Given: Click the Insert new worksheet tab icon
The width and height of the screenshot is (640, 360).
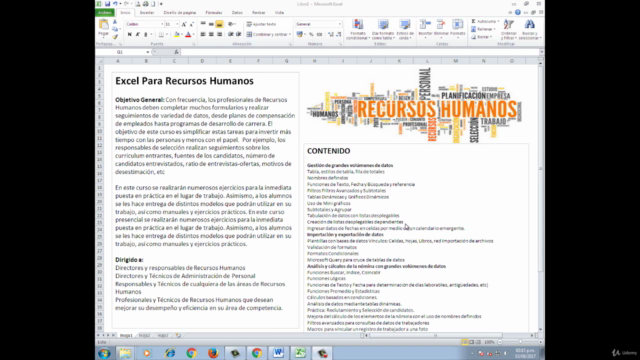Looking at the screenshot, I should (178, 336).
